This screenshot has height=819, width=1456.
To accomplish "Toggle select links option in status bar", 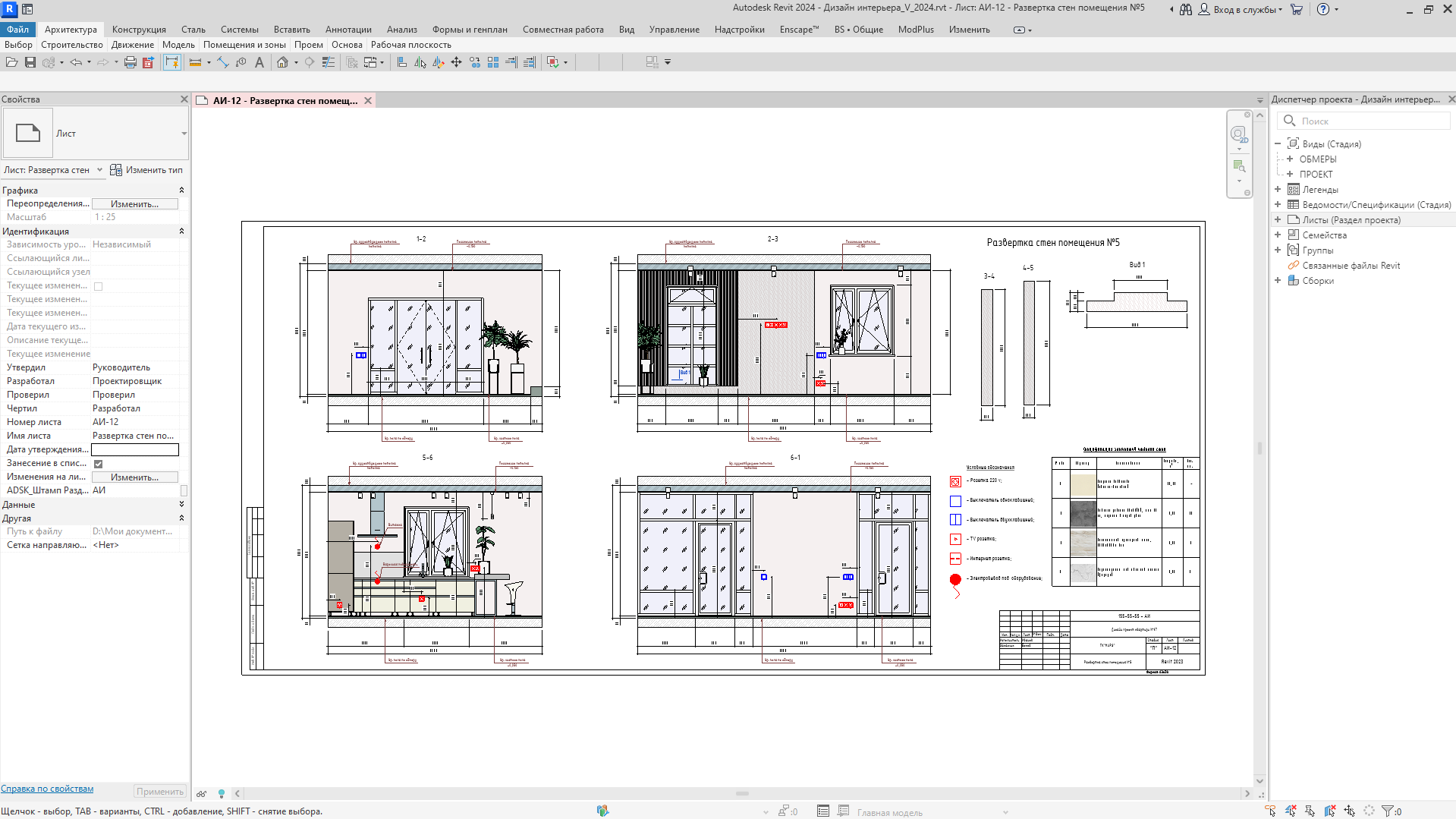I will (1271, 811).
